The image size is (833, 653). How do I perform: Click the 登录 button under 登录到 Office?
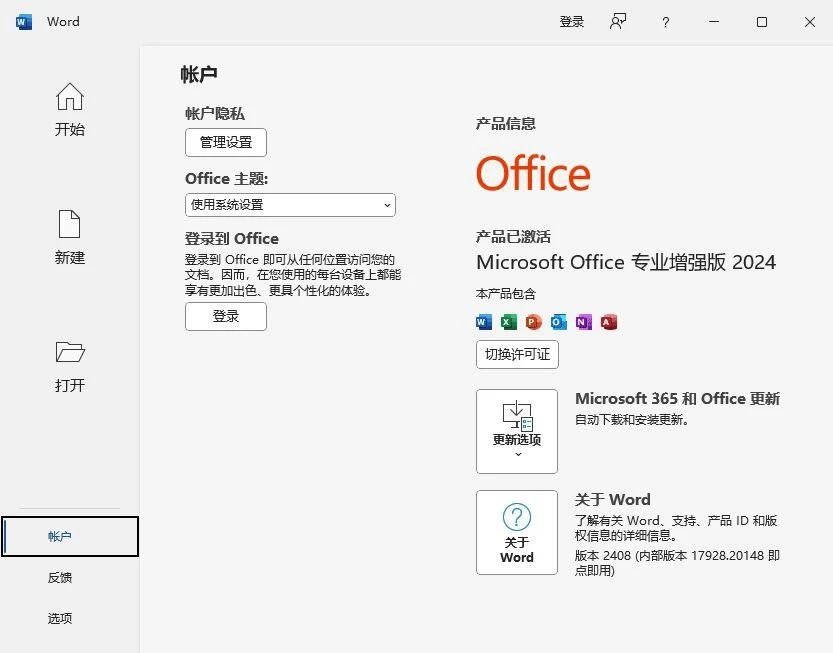[x=226, y=317]
